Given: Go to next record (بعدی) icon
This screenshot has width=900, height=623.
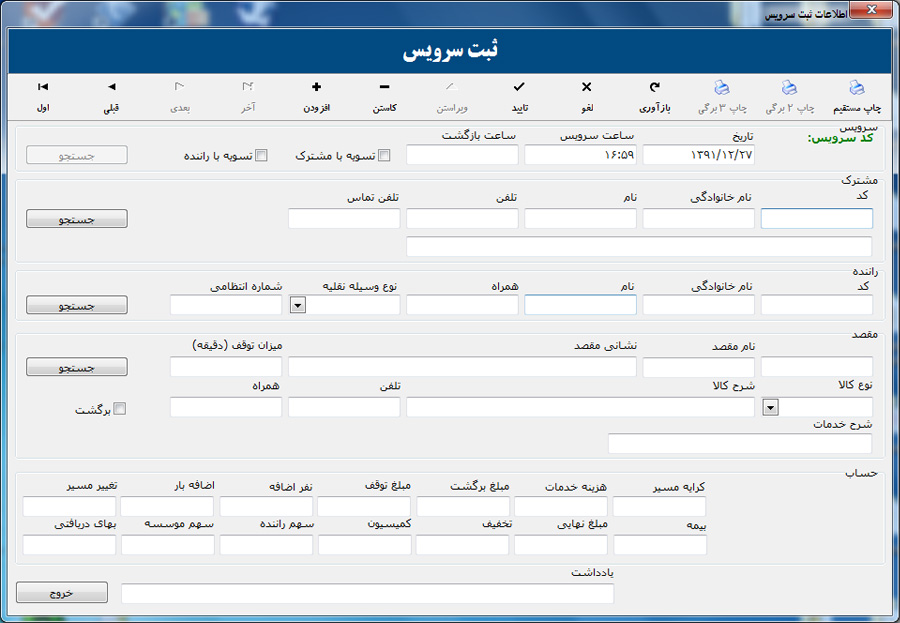Looking at the screenshot, I should (x=179, y=87).
